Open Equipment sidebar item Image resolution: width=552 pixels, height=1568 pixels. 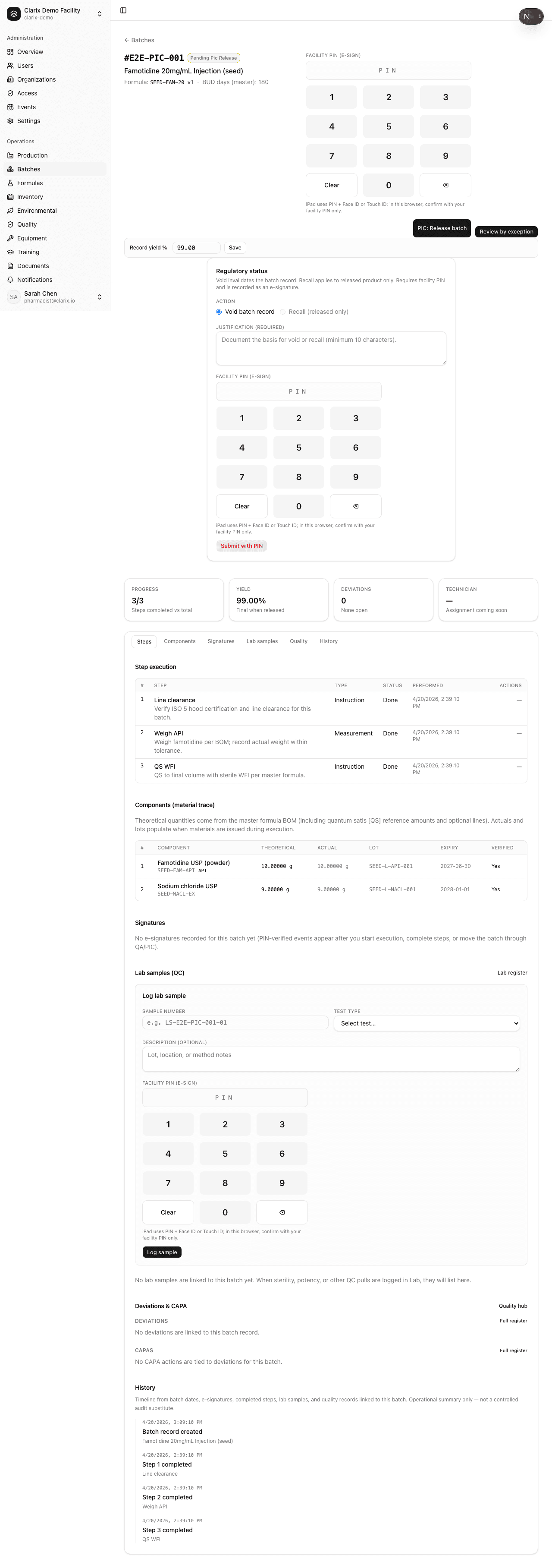(x=55, y=239)
